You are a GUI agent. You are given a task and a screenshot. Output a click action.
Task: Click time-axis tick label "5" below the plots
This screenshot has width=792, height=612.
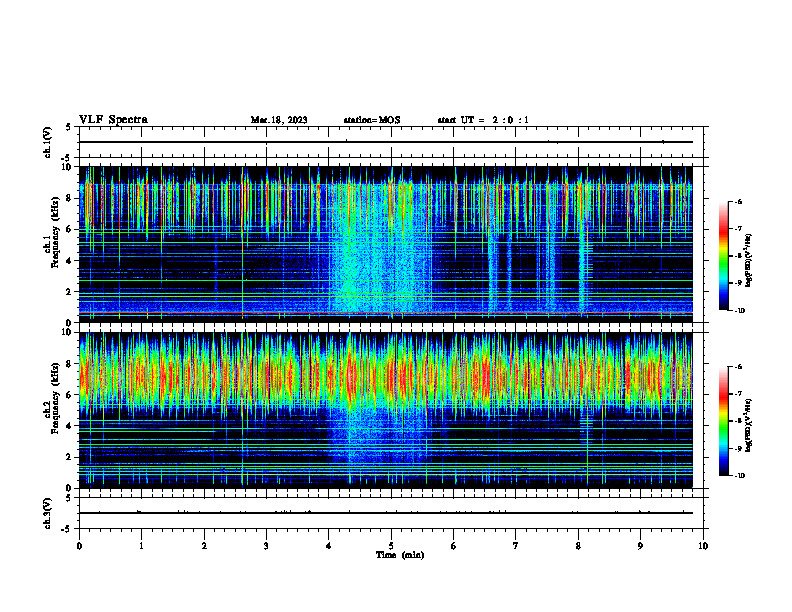click(x=391, y=546)
